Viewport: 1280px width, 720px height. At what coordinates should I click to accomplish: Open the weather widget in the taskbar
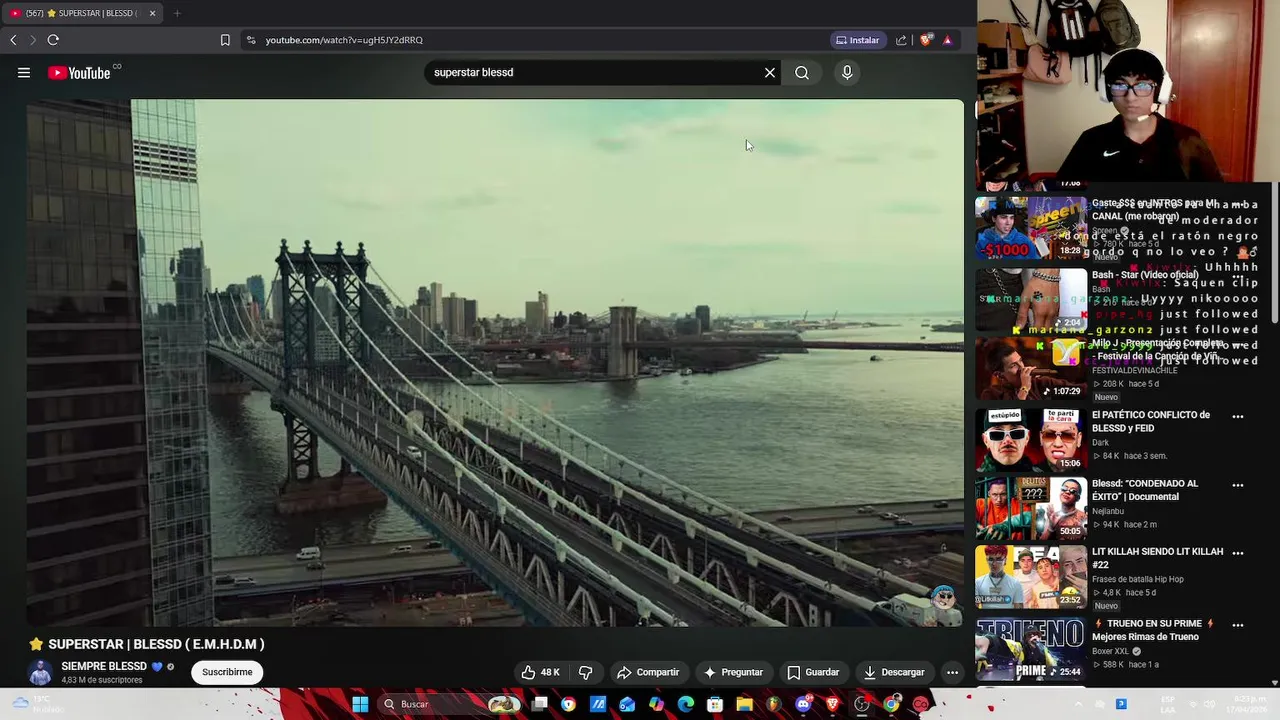36,704
